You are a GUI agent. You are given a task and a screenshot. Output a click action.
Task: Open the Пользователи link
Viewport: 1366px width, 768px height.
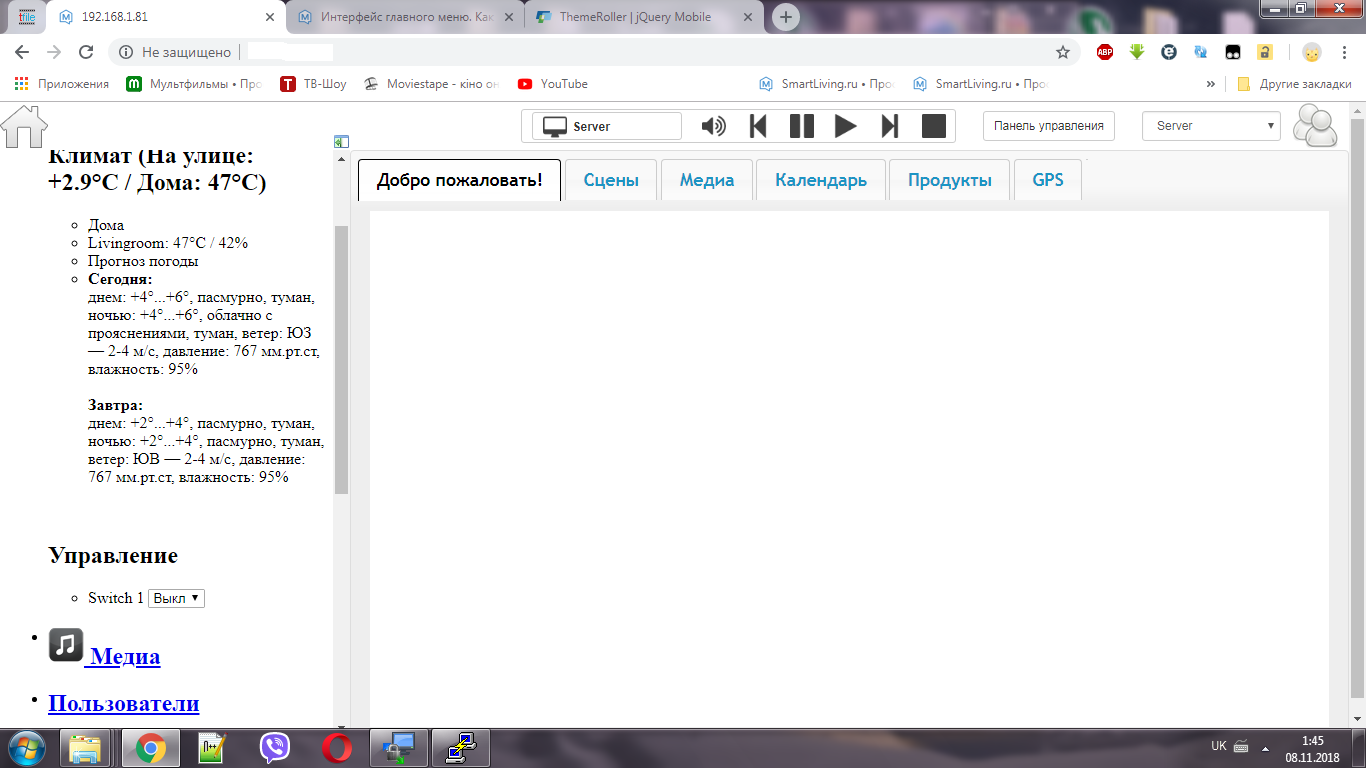click(123, 703)
